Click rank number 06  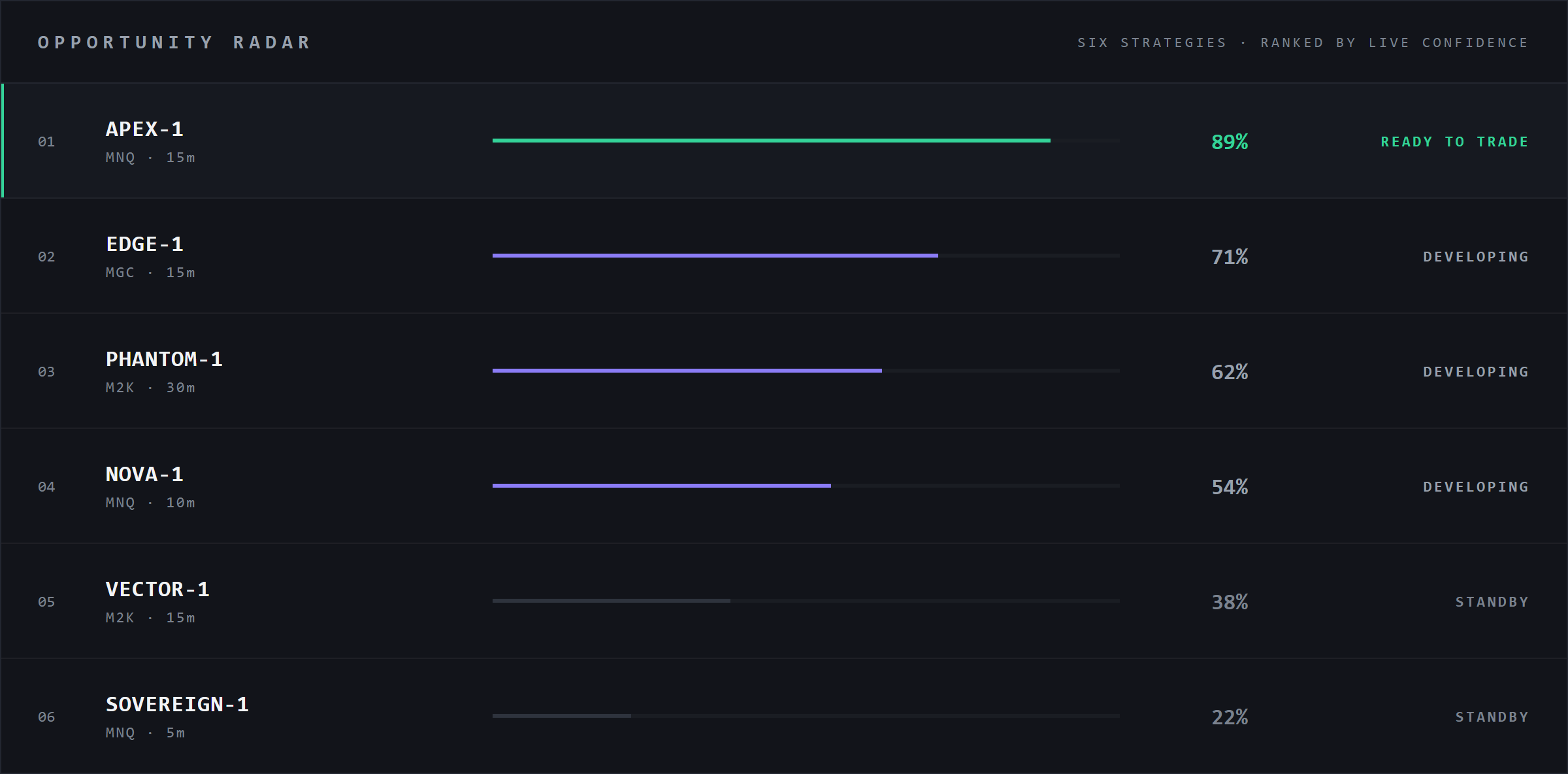point(46,717)
